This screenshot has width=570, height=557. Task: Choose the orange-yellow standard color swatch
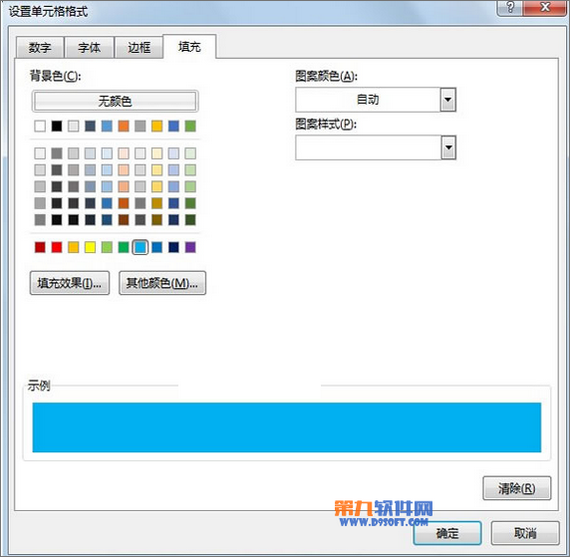73,247
